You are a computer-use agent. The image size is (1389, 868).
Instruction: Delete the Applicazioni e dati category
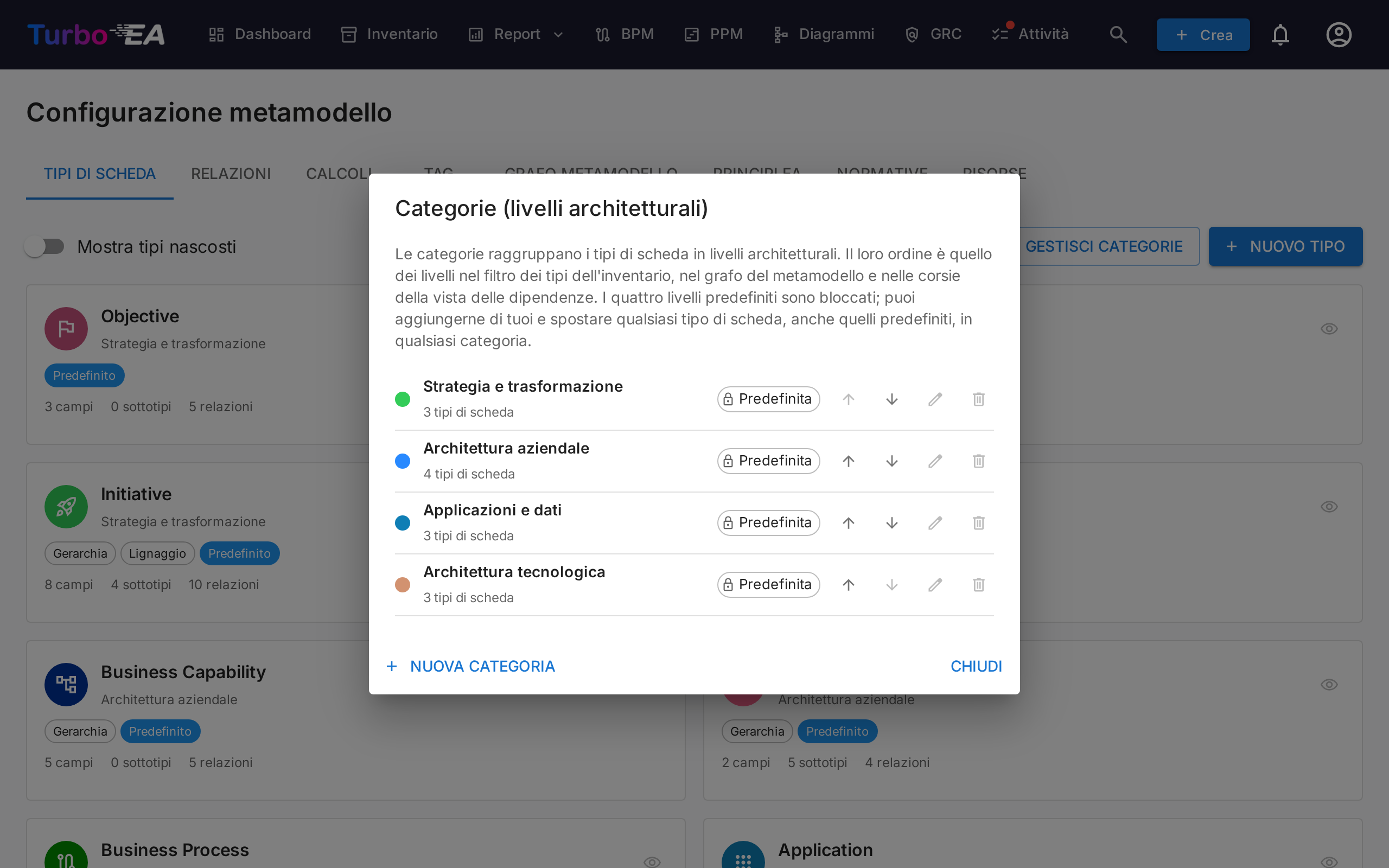click(x=979, y=523)
